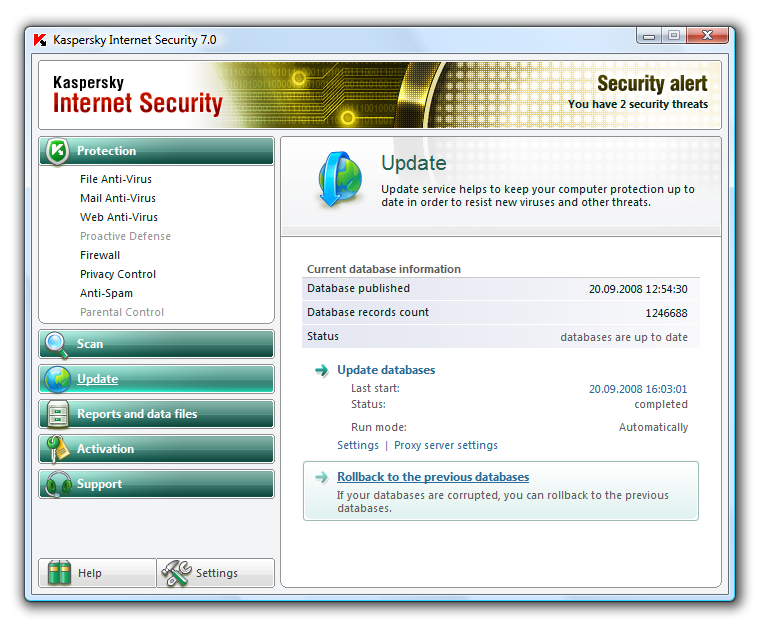Click green arrow beside Update databases

[x=321, y=370]
